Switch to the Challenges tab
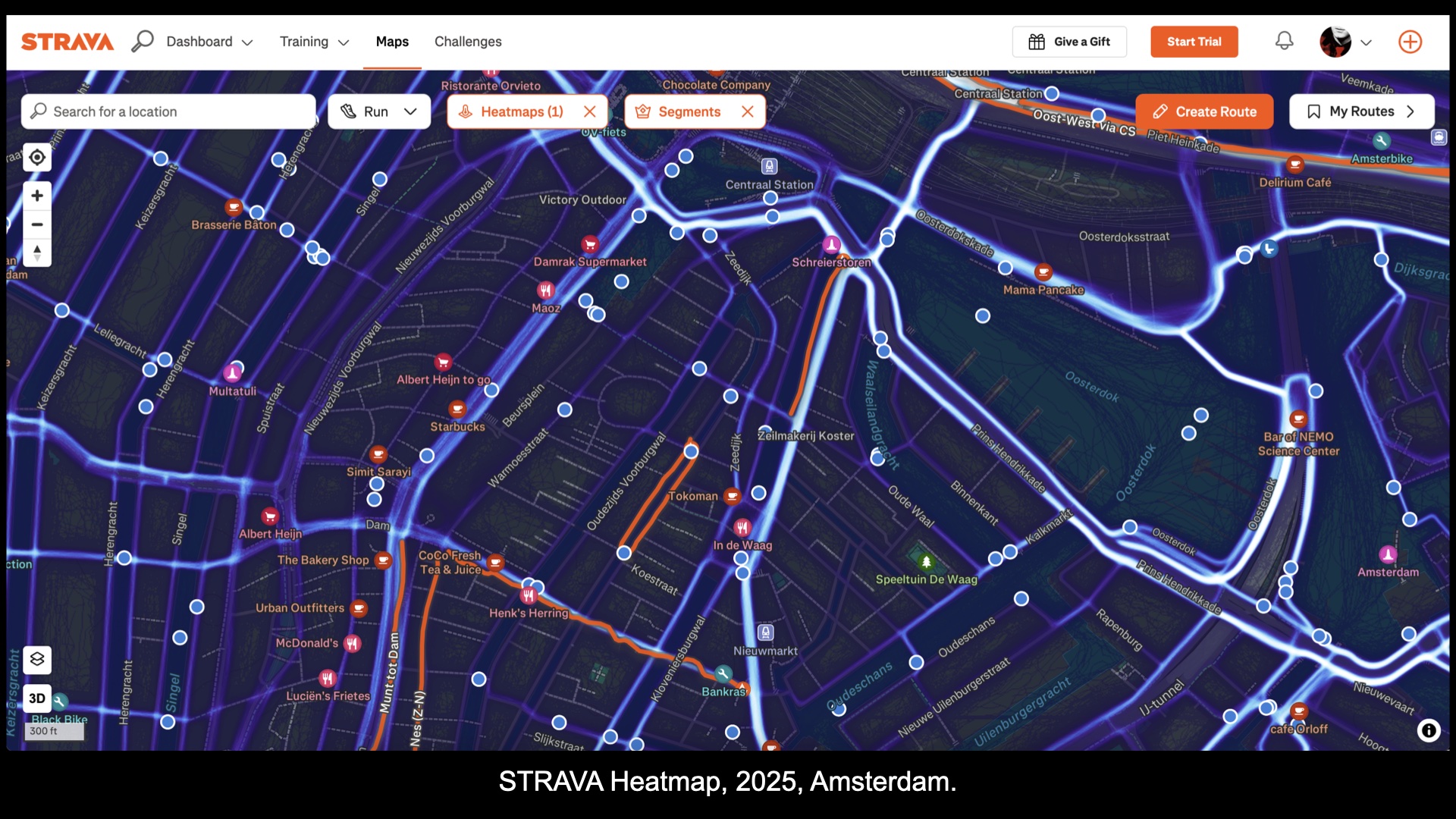The height and width of the screenshot is (819, 1456). click(x=468, y=42)
